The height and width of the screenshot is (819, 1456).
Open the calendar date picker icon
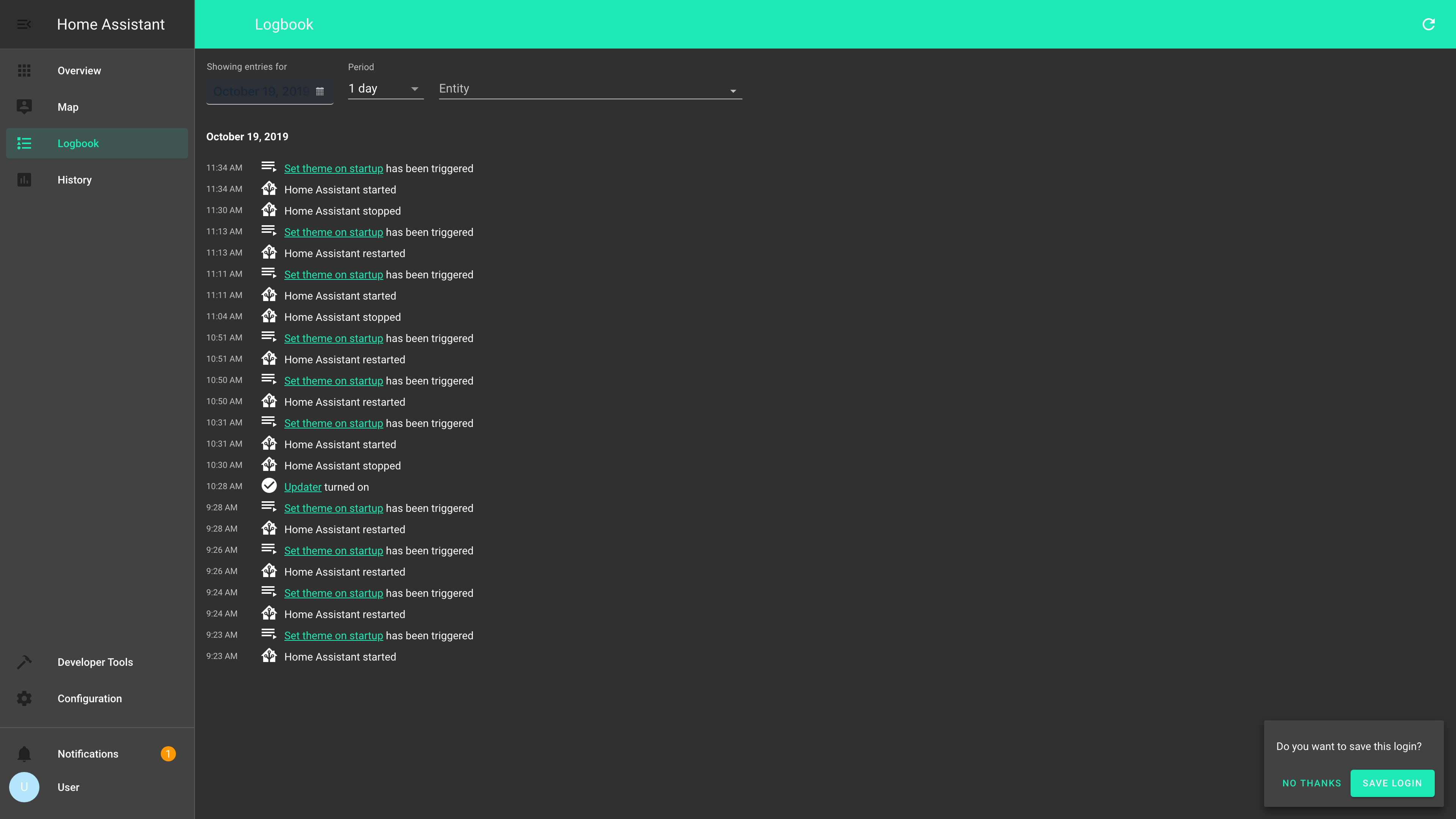point(320,91)
